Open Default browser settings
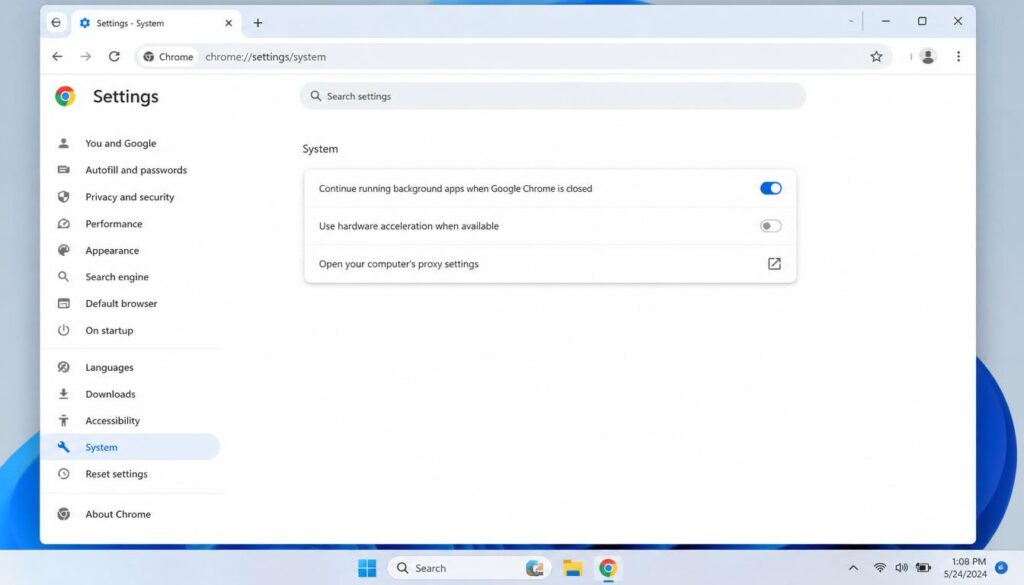The height and width of the screenshot is (585, 1024). [x=121, y=304]
